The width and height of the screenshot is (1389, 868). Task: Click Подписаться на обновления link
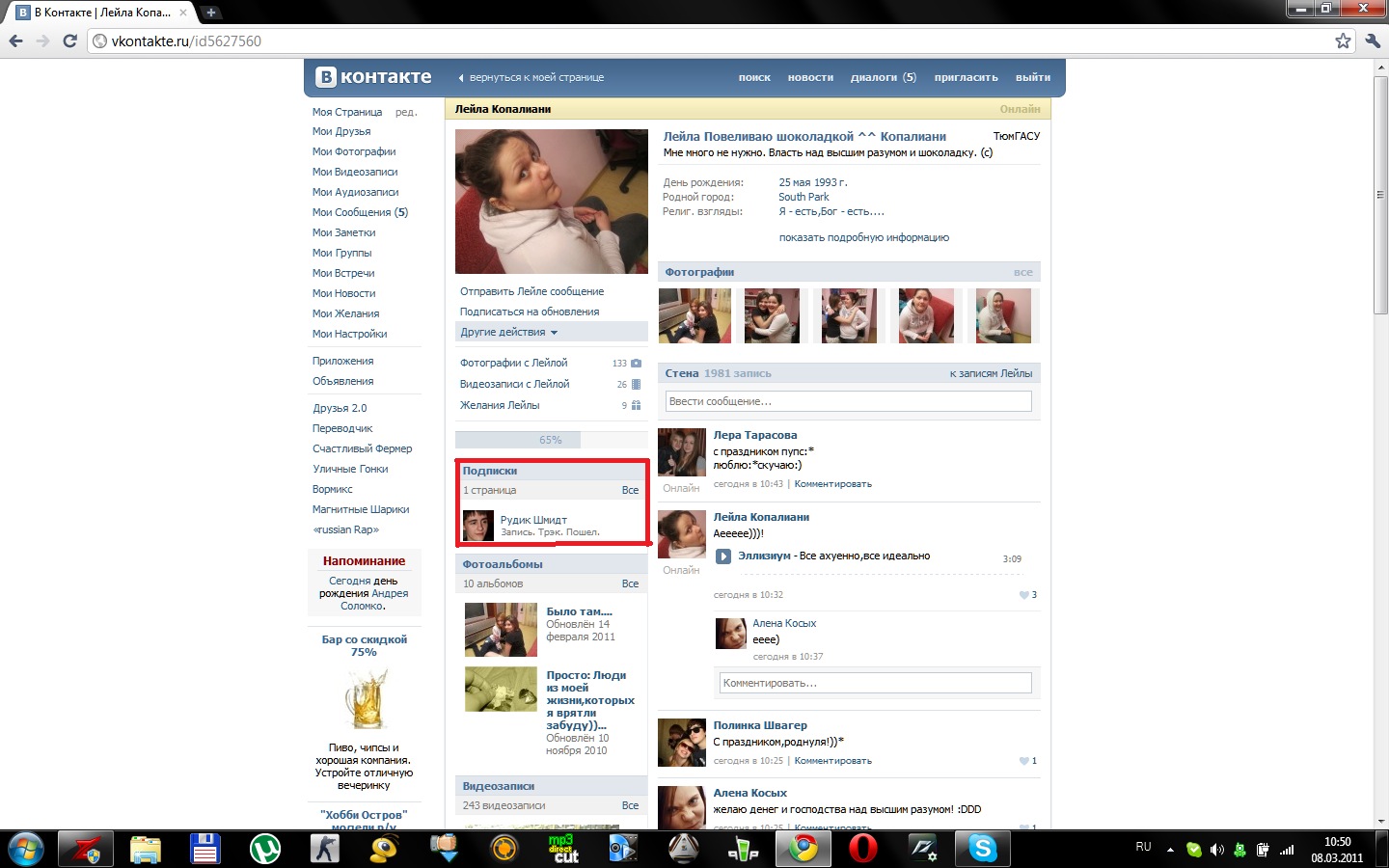click(529, 312)
